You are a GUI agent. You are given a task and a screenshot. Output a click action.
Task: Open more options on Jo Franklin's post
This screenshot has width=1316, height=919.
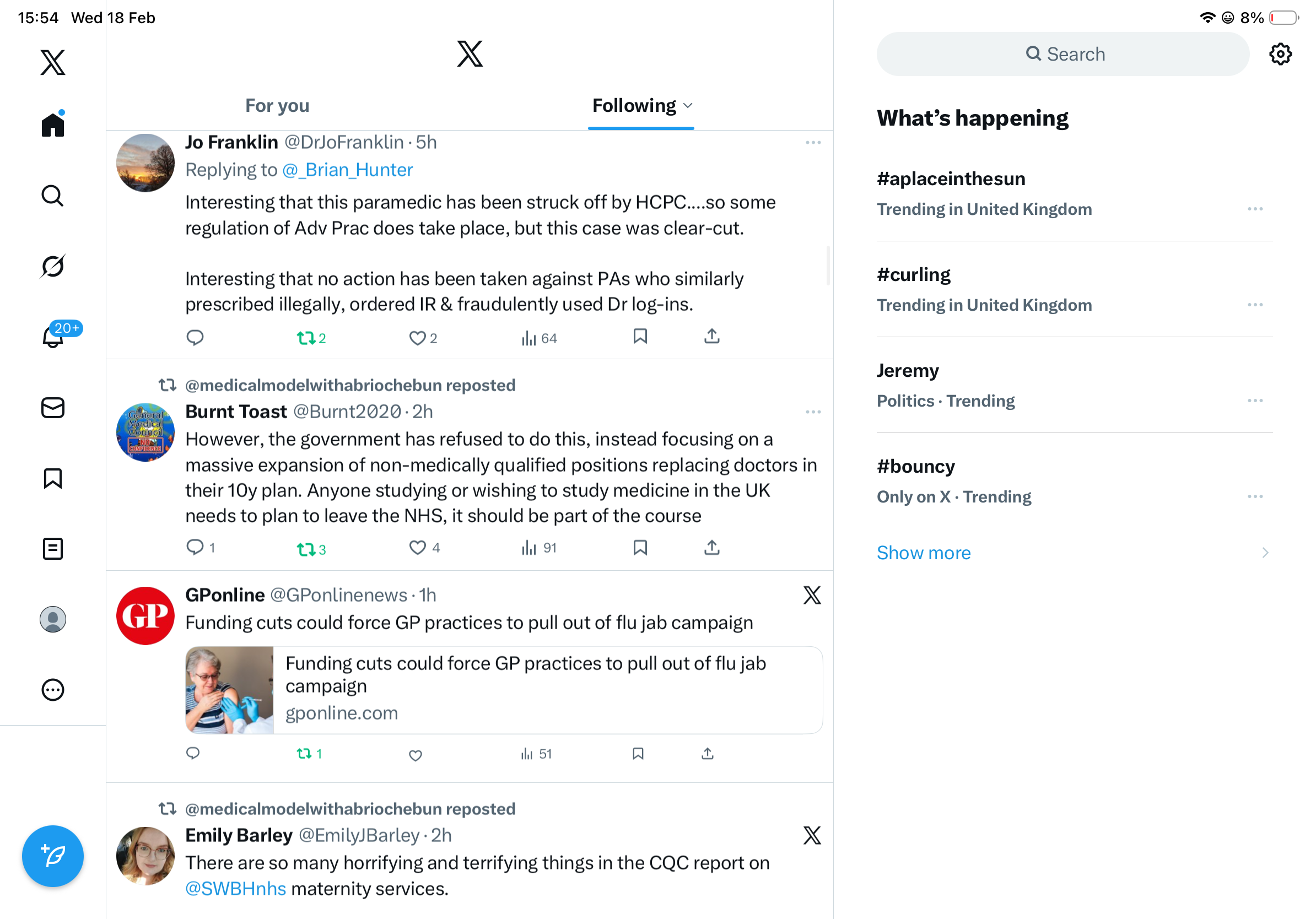coord(813,142)
